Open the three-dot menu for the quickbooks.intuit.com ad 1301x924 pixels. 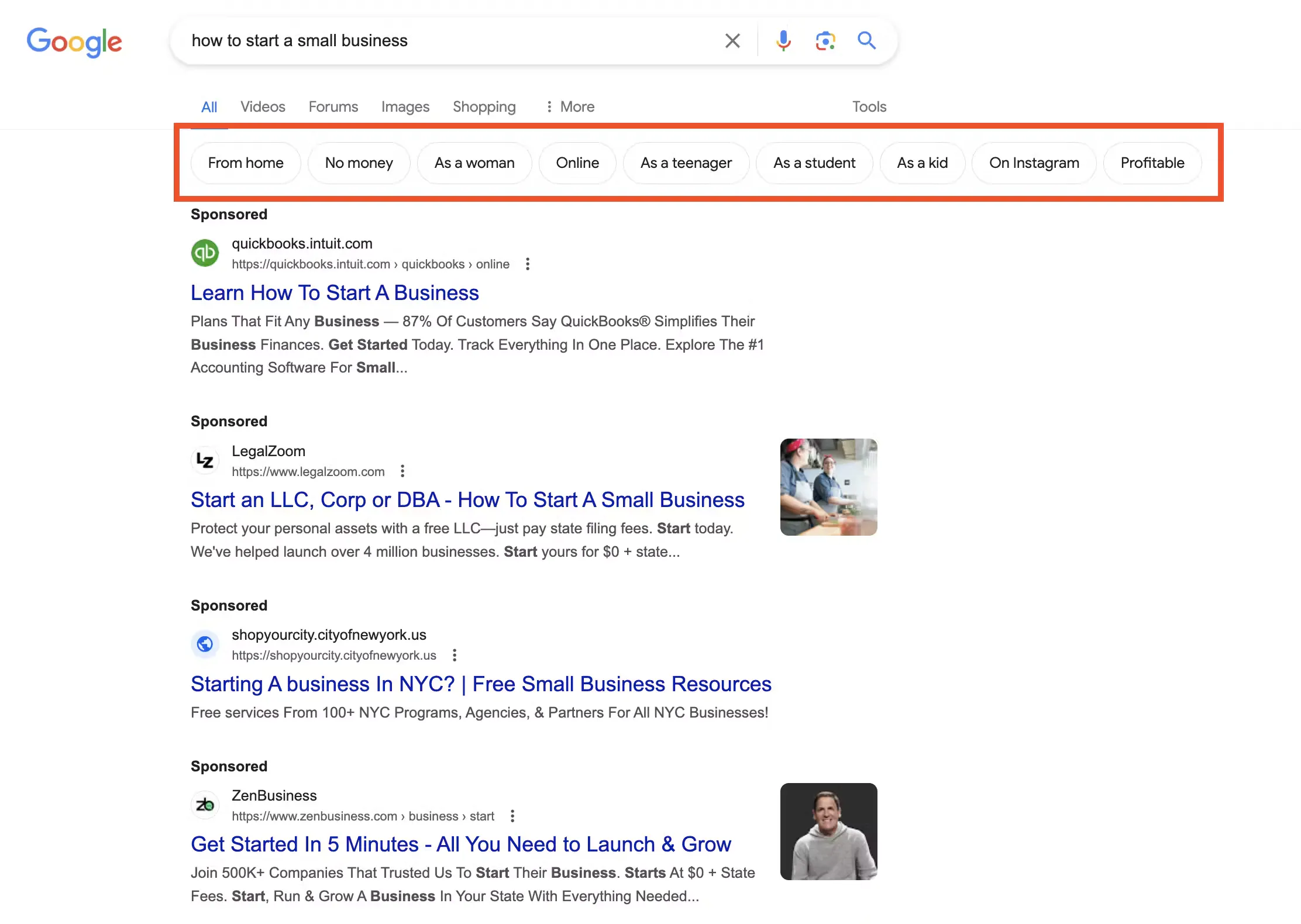click(x=528, y=264)
